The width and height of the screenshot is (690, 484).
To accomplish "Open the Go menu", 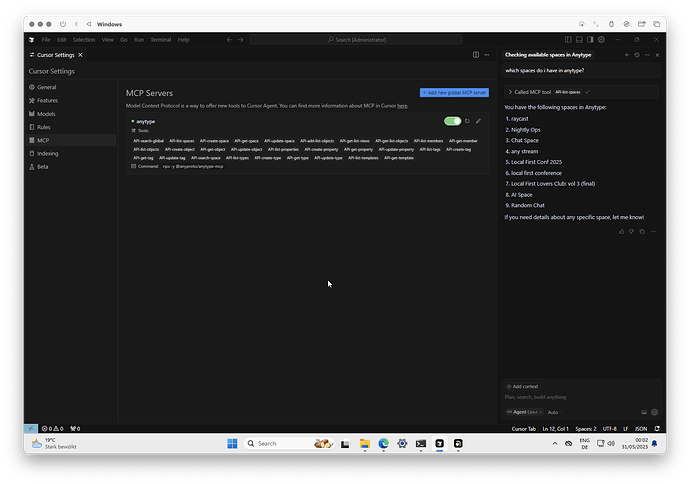I will (124, 40).
